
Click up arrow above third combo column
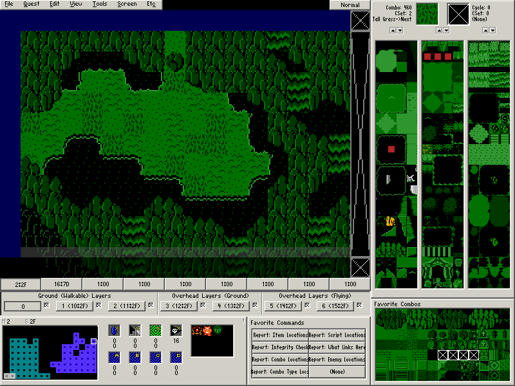485,30
